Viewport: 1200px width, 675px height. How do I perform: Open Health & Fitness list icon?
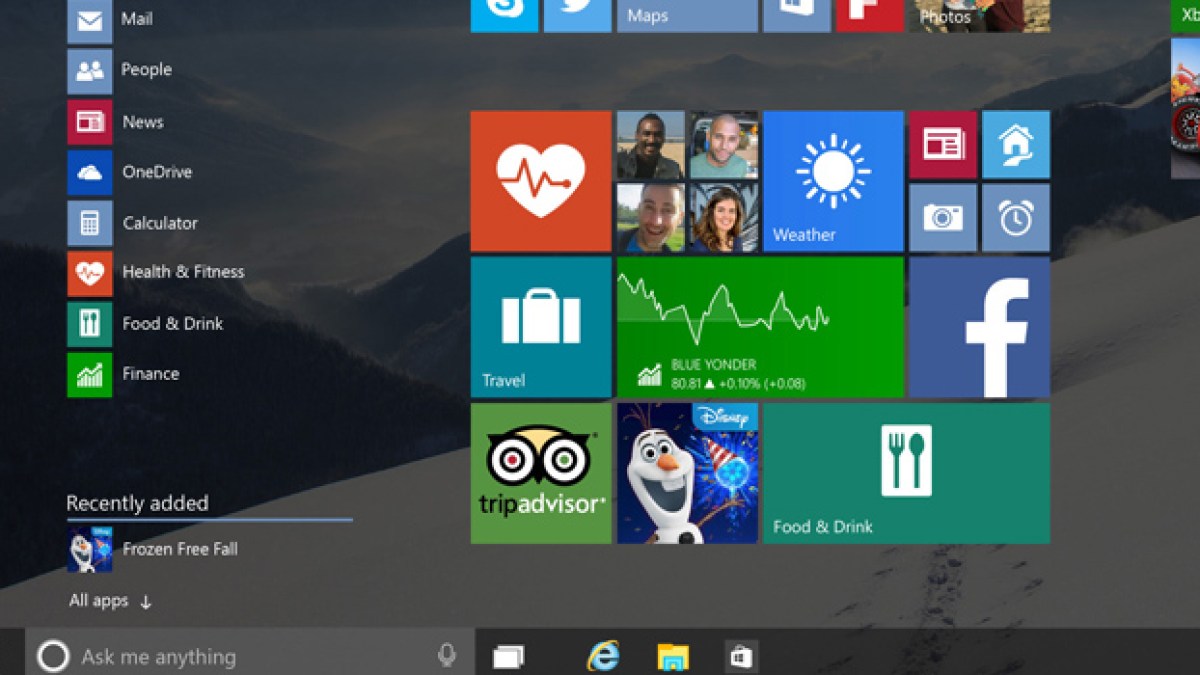click(90, 273)
